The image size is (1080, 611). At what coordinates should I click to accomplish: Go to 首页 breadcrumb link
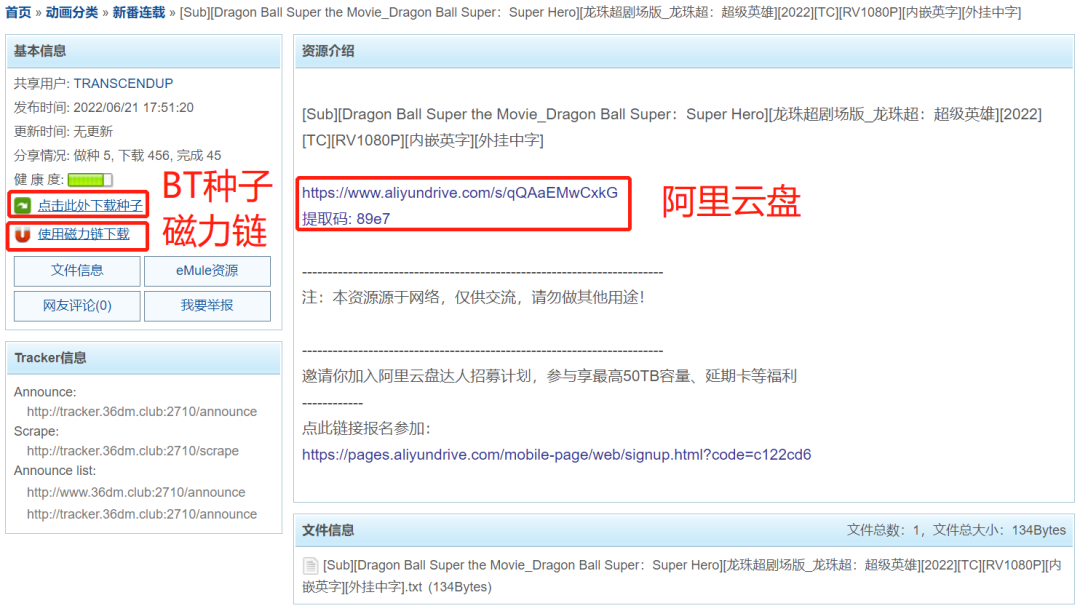click(19, 12)
